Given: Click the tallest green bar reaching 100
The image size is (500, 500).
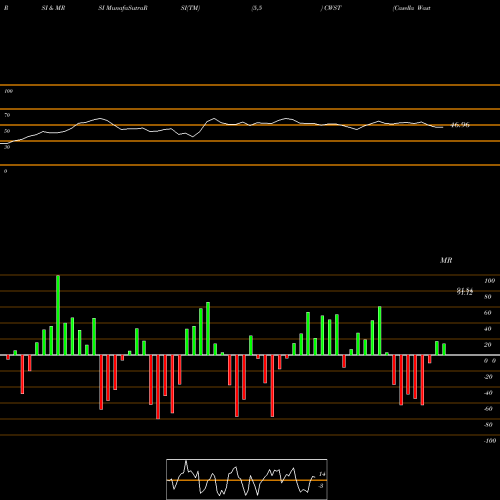Looking at the screenshot, I should coord(58,315).
